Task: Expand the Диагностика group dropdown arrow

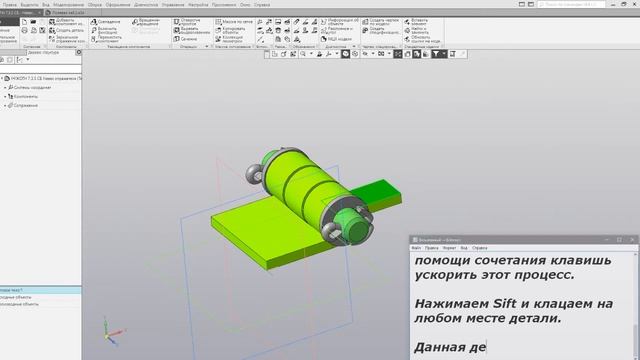Action: pos(353,47)
